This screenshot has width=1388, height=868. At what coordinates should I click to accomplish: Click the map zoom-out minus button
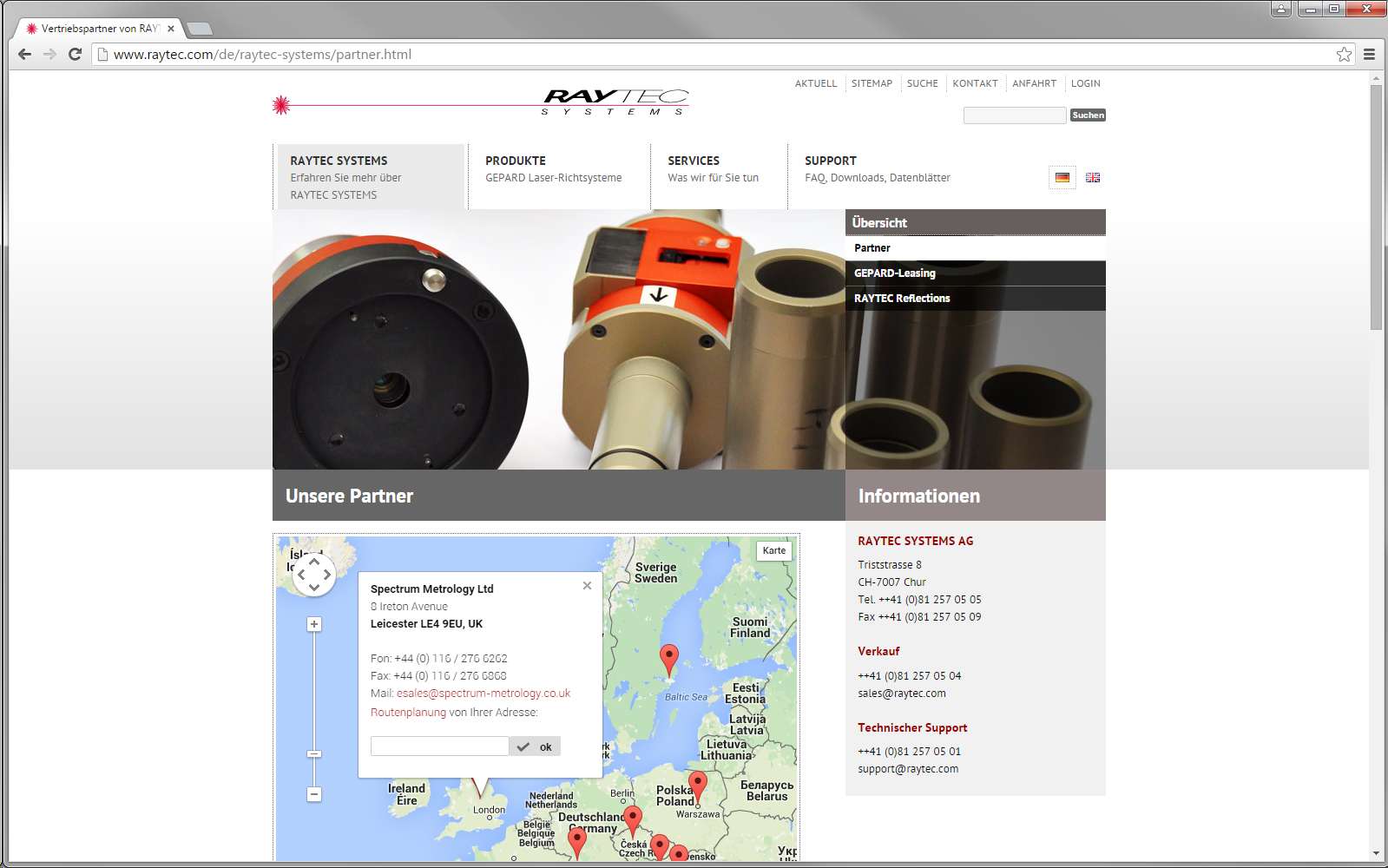coord(314,794)
